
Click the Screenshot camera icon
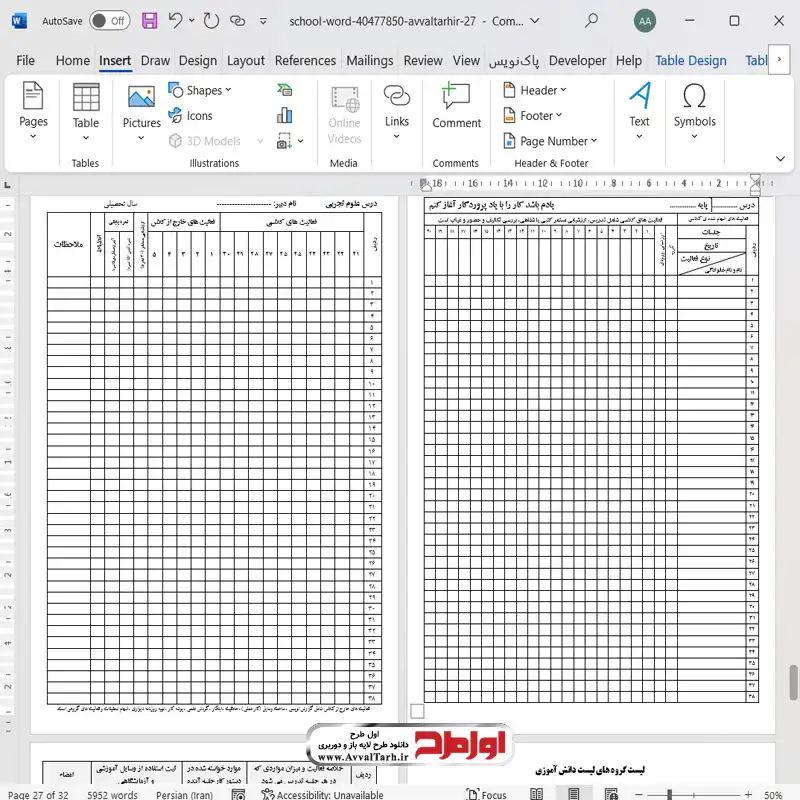click(x=284, y=141)
